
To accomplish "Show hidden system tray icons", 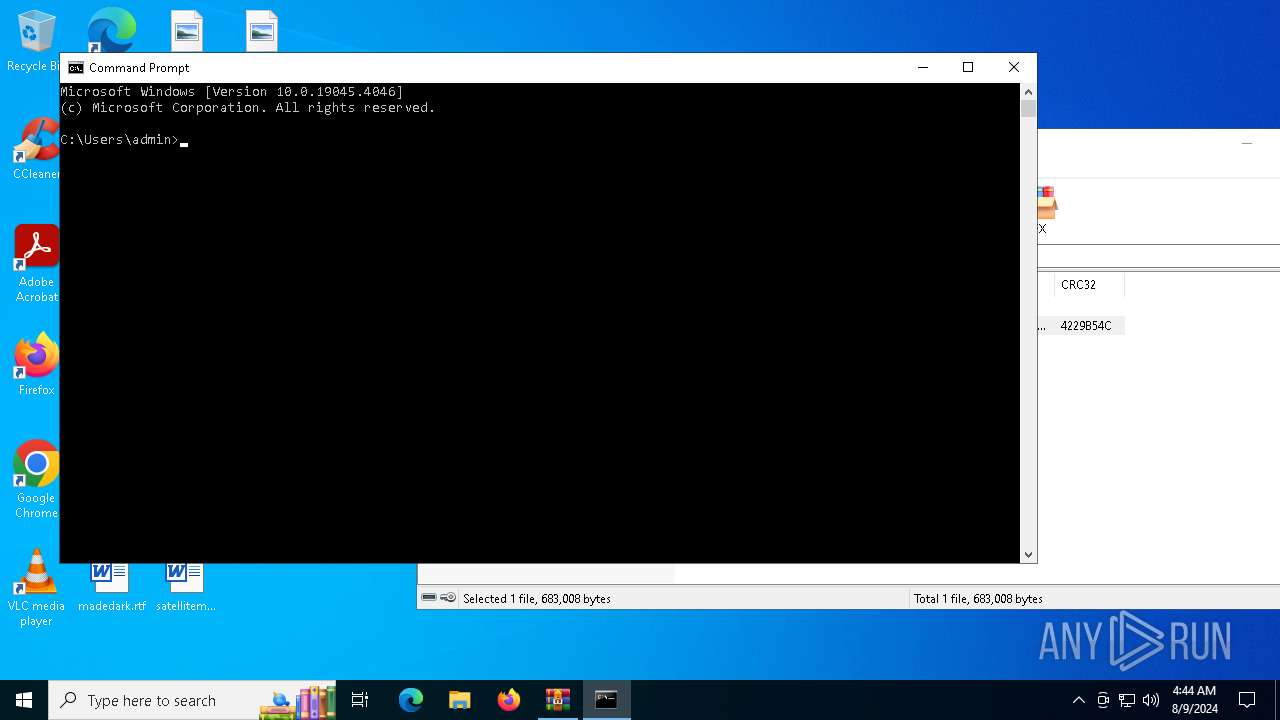I will (1078, 700).
